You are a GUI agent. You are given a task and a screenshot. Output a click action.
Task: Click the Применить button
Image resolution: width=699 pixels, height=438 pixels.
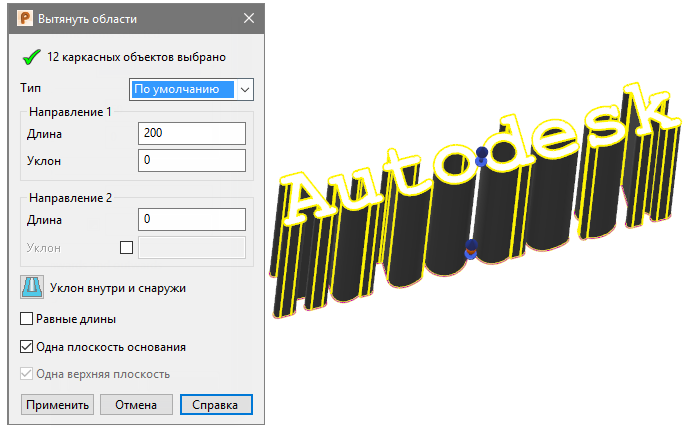pos(58,405)
